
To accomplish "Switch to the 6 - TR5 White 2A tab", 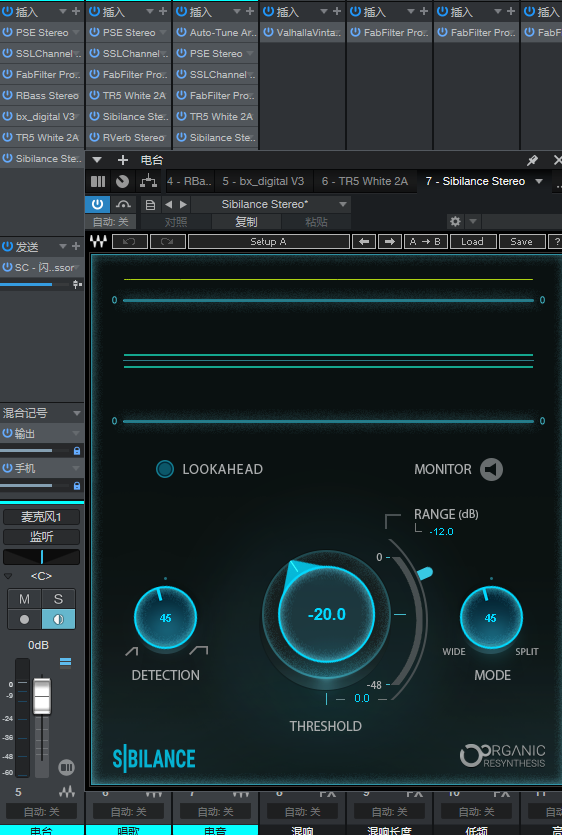I will (x=365, y=182).
